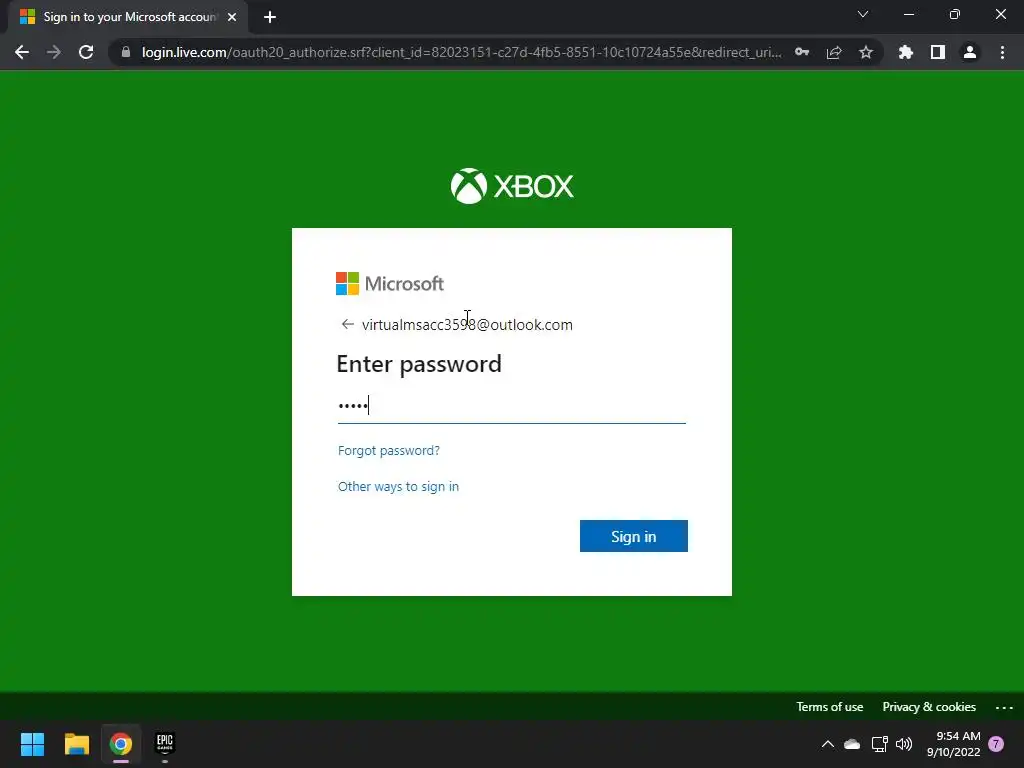Viewport: 1024px width, 768px height.
Task: Minimize the Chrome window
Action: [909, 14]
